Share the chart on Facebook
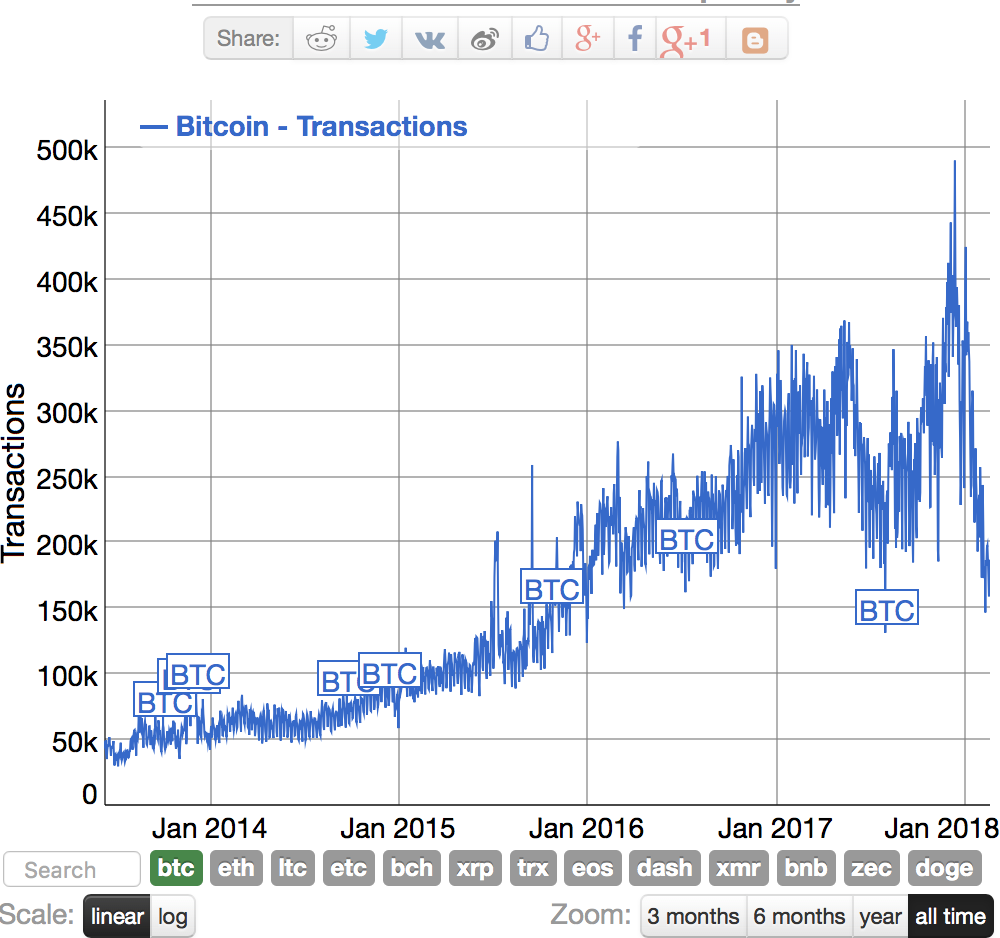This screenshot has height=938, width=1000. coord(635,39)
